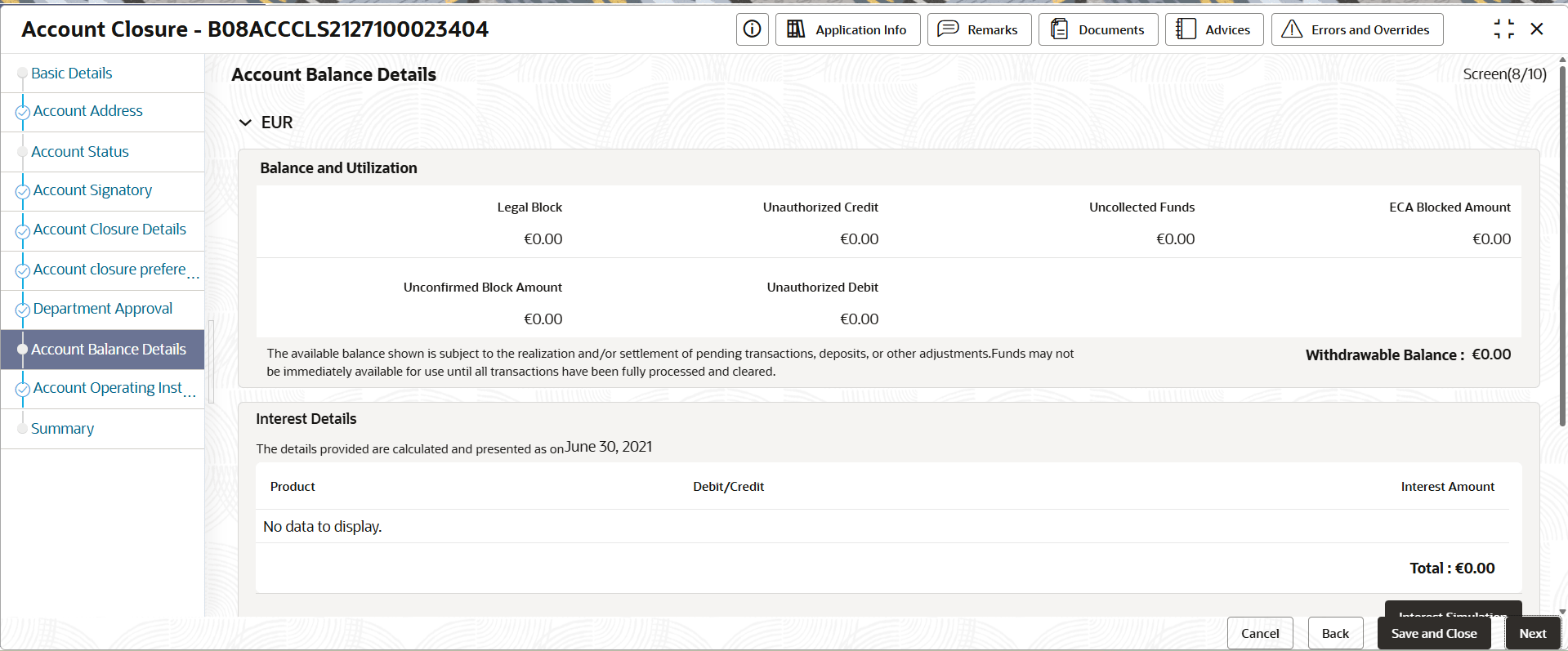The width and height of the screenshot is (1568, 651).
Task: Click the Withdrawable Balance value
Action: click(1492, 354)
